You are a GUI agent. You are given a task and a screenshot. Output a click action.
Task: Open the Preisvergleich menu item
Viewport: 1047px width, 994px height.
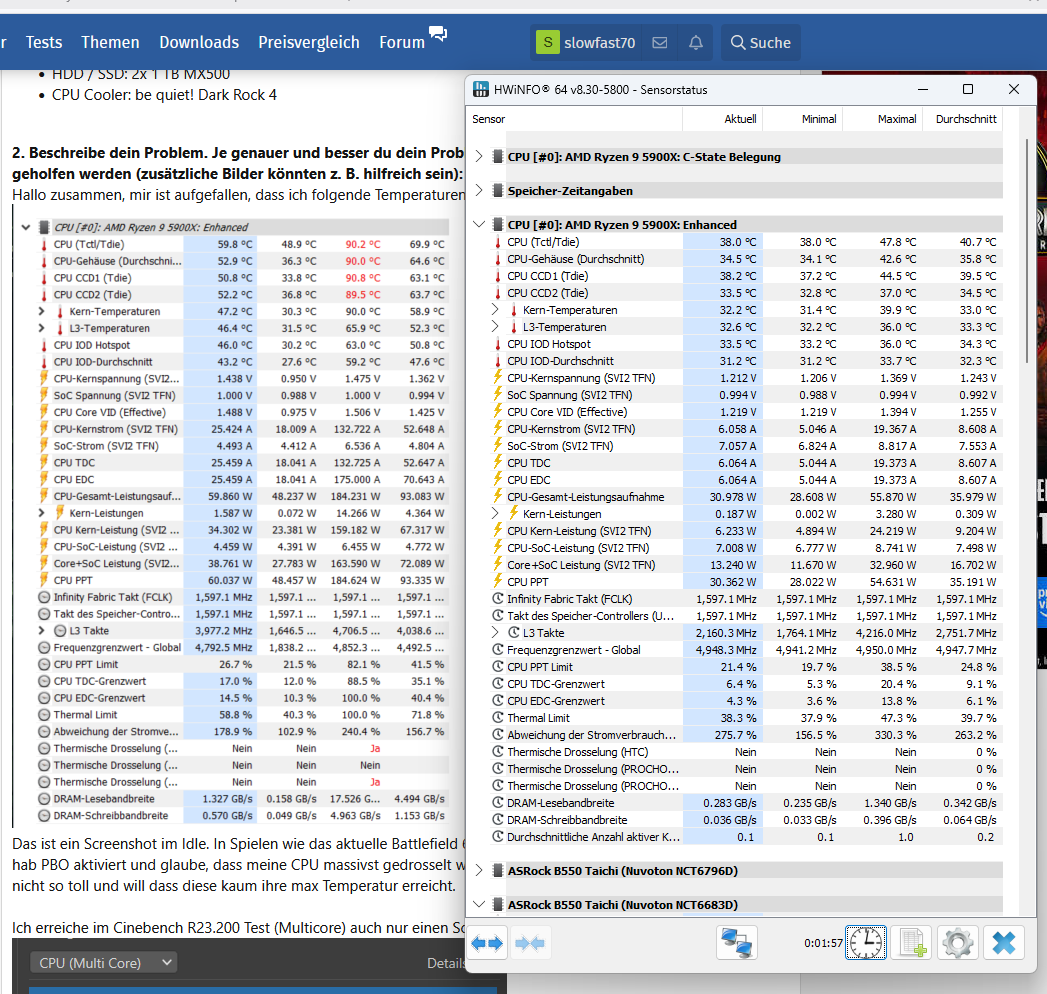pos(309,43)
